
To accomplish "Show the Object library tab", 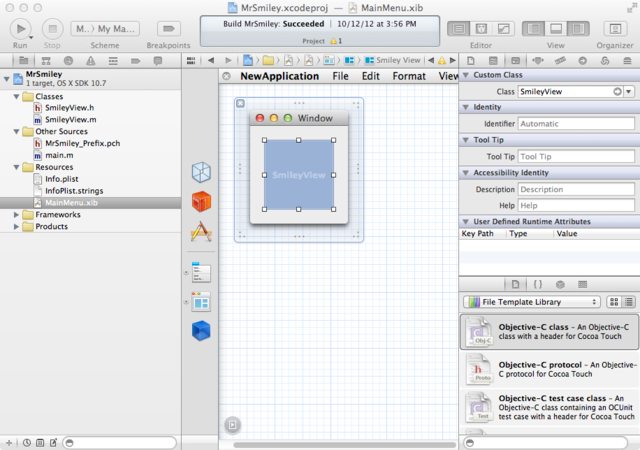I will [560, 285].
